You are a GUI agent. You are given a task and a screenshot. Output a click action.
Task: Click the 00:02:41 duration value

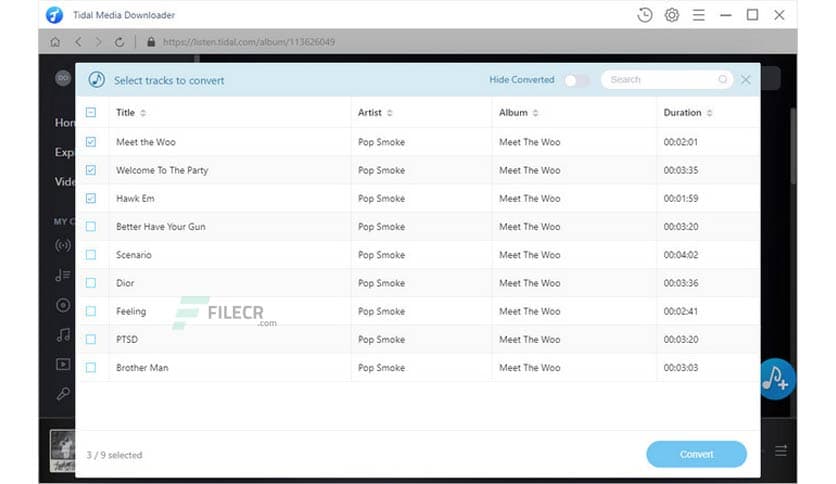pos(681,311)
